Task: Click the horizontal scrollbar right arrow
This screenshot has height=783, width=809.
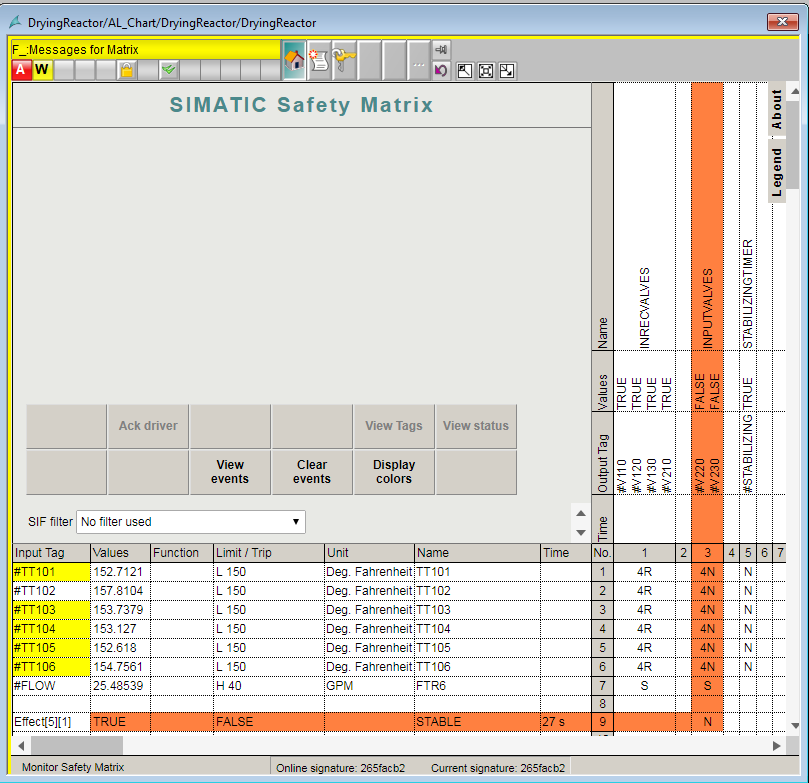Action: (x=776, y=746)
